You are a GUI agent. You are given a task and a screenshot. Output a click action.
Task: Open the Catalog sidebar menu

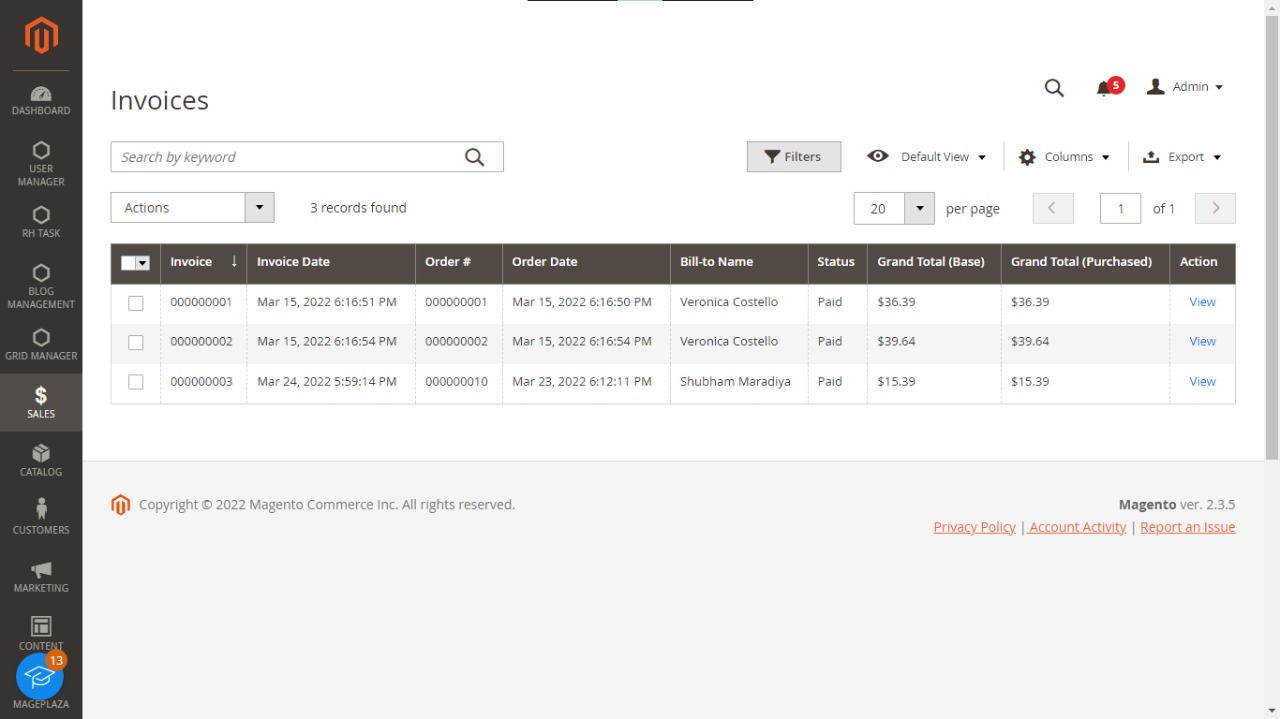pos(41,460)
